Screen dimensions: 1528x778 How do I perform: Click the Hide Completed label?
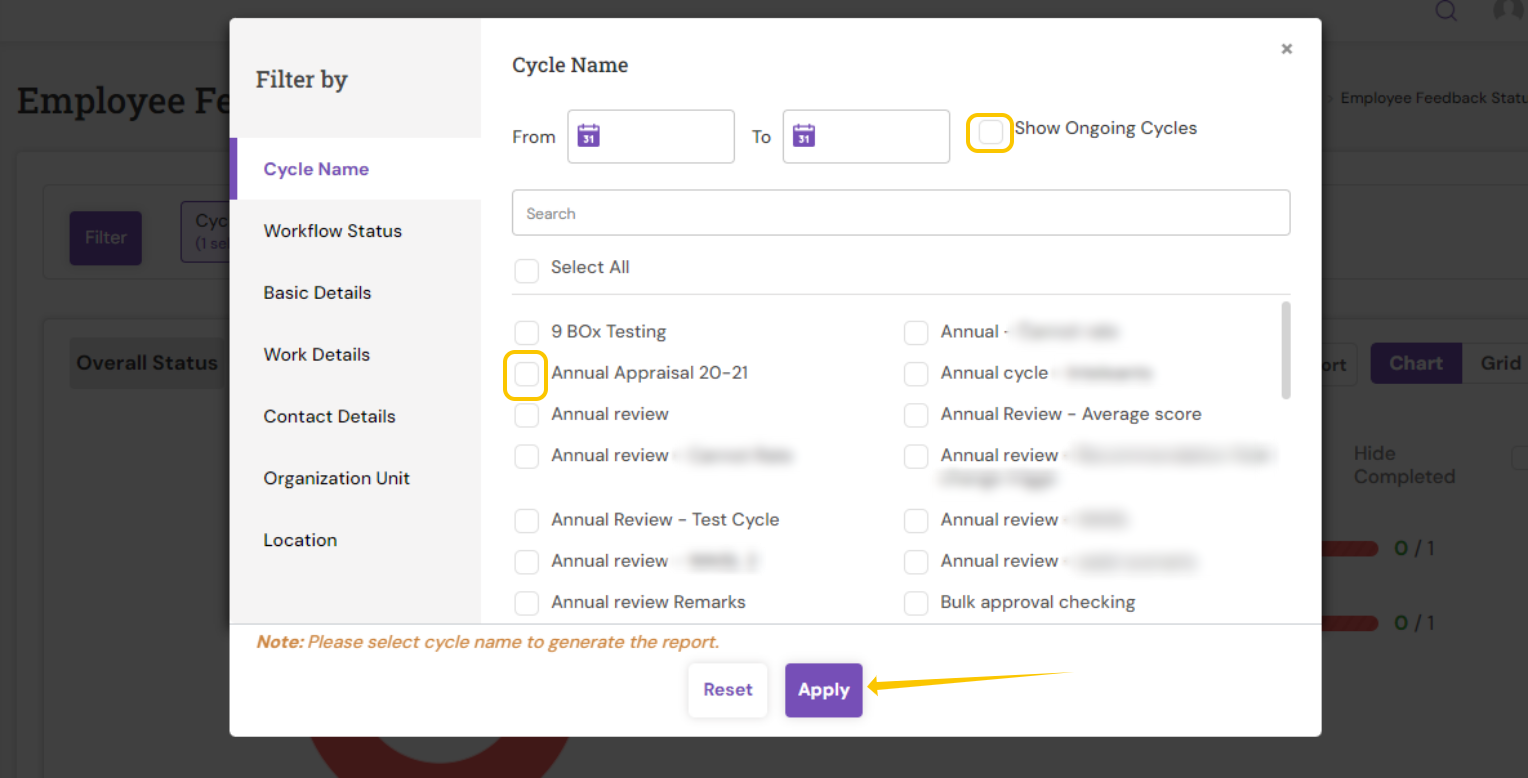click(1404, 465)
